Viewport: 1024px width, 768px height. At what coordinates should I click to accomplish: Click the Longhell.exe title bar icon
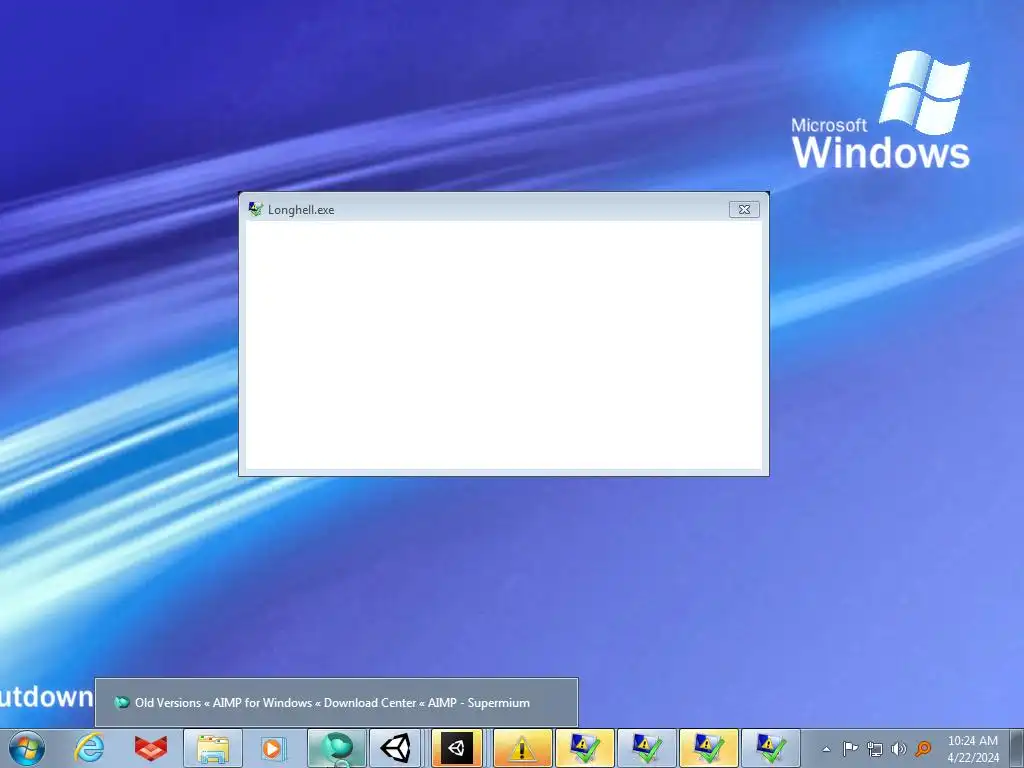(255, 209)
